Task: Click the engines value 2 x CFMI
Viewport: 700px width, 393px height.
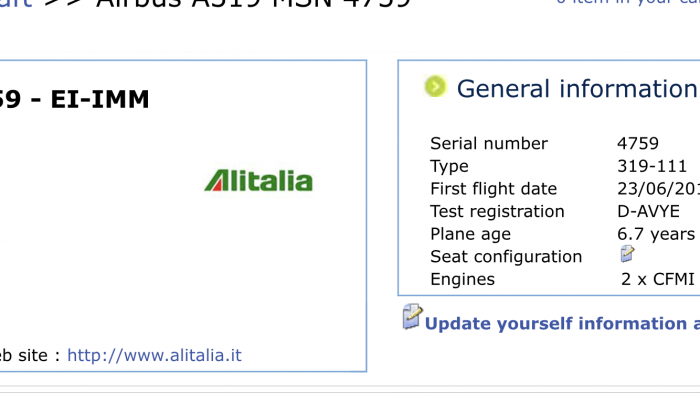Action: click(658, 279)
